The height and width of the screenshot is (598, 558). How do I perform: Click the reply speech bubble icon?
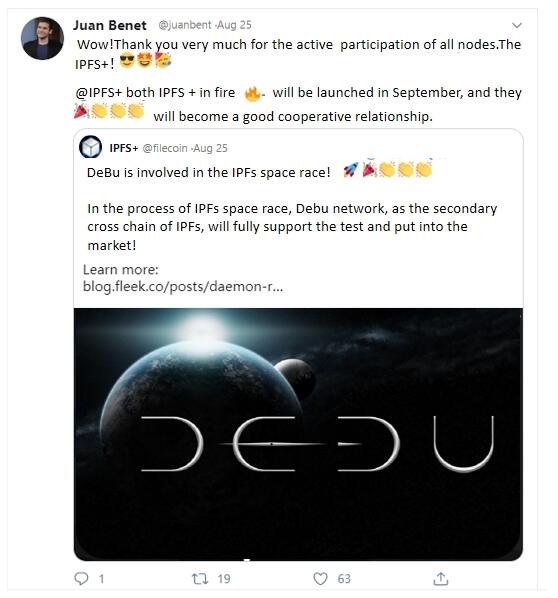[81, 579]
